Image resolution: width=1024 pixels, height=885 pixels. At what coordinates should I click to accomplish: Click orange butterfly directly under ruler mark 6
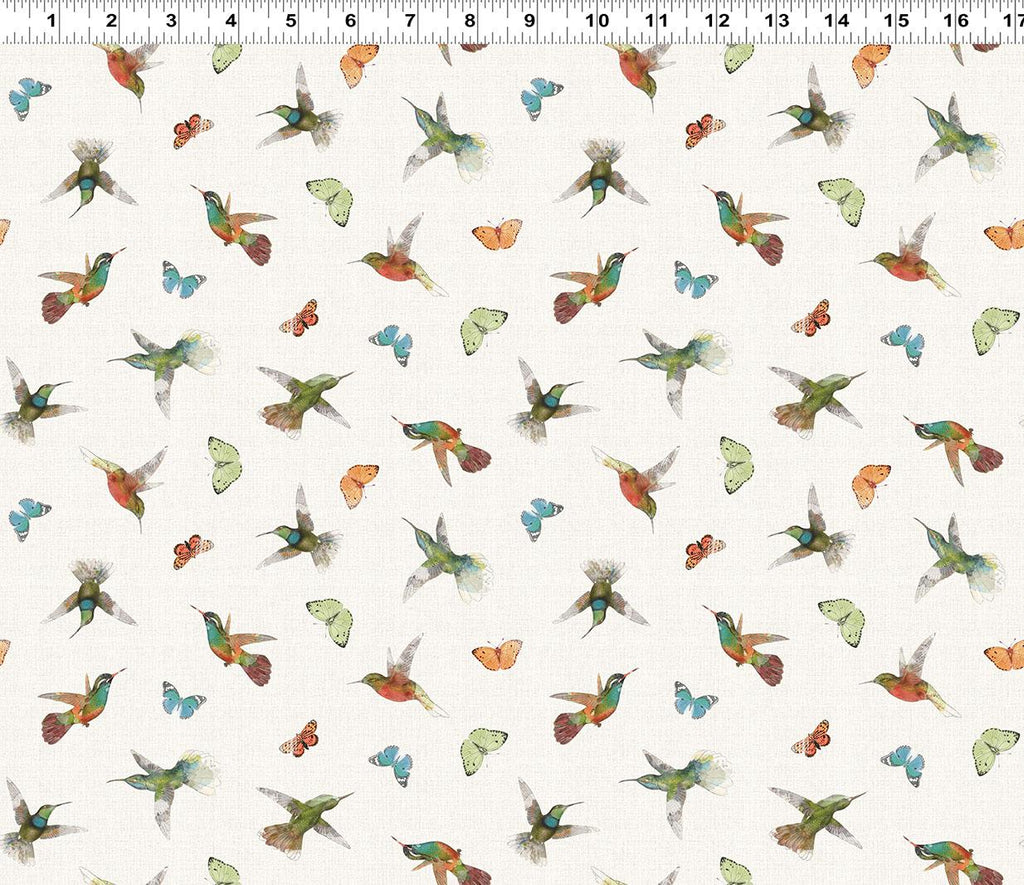click(359, 64)
